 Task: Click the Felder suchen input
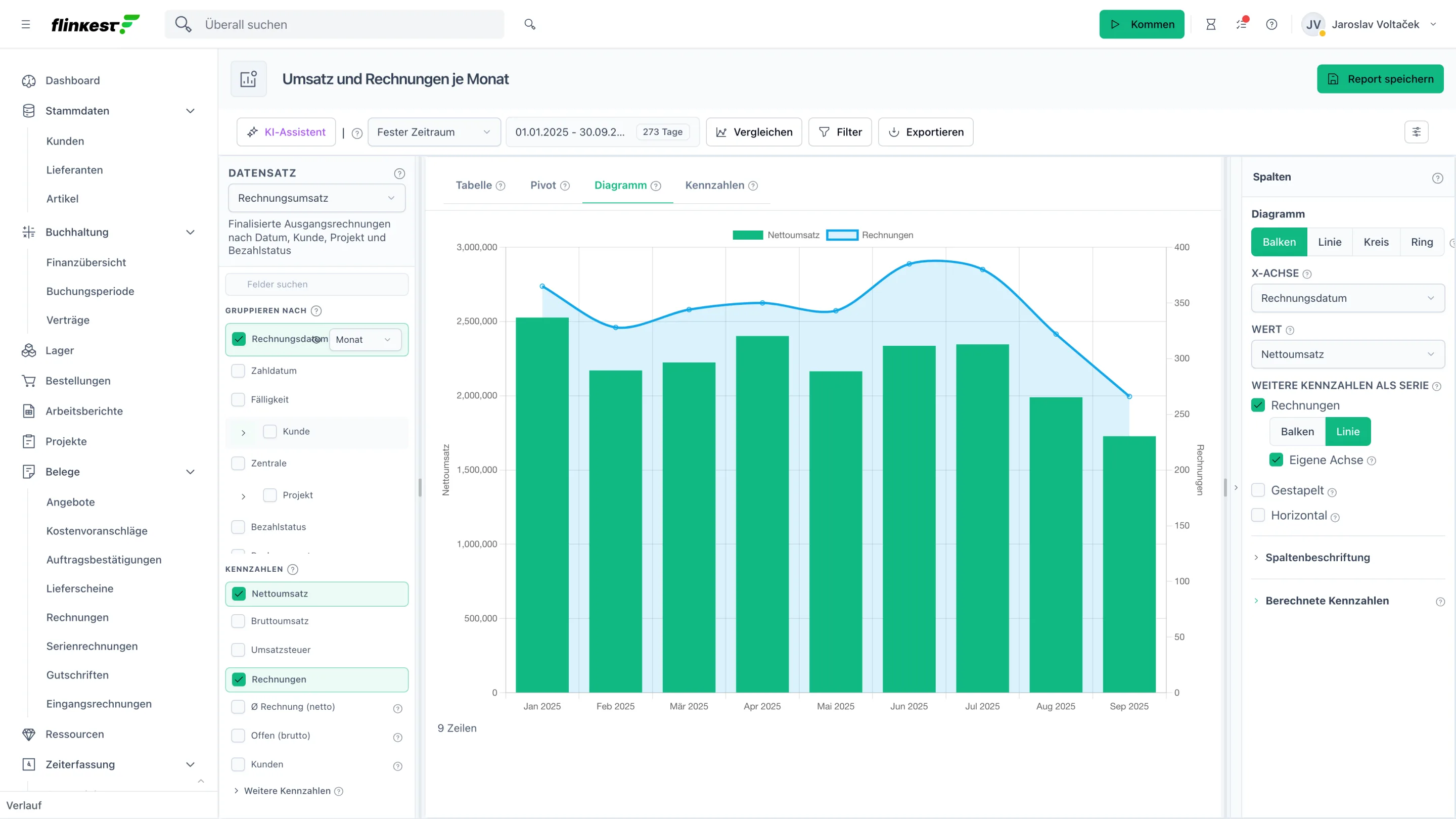[316, 284]
